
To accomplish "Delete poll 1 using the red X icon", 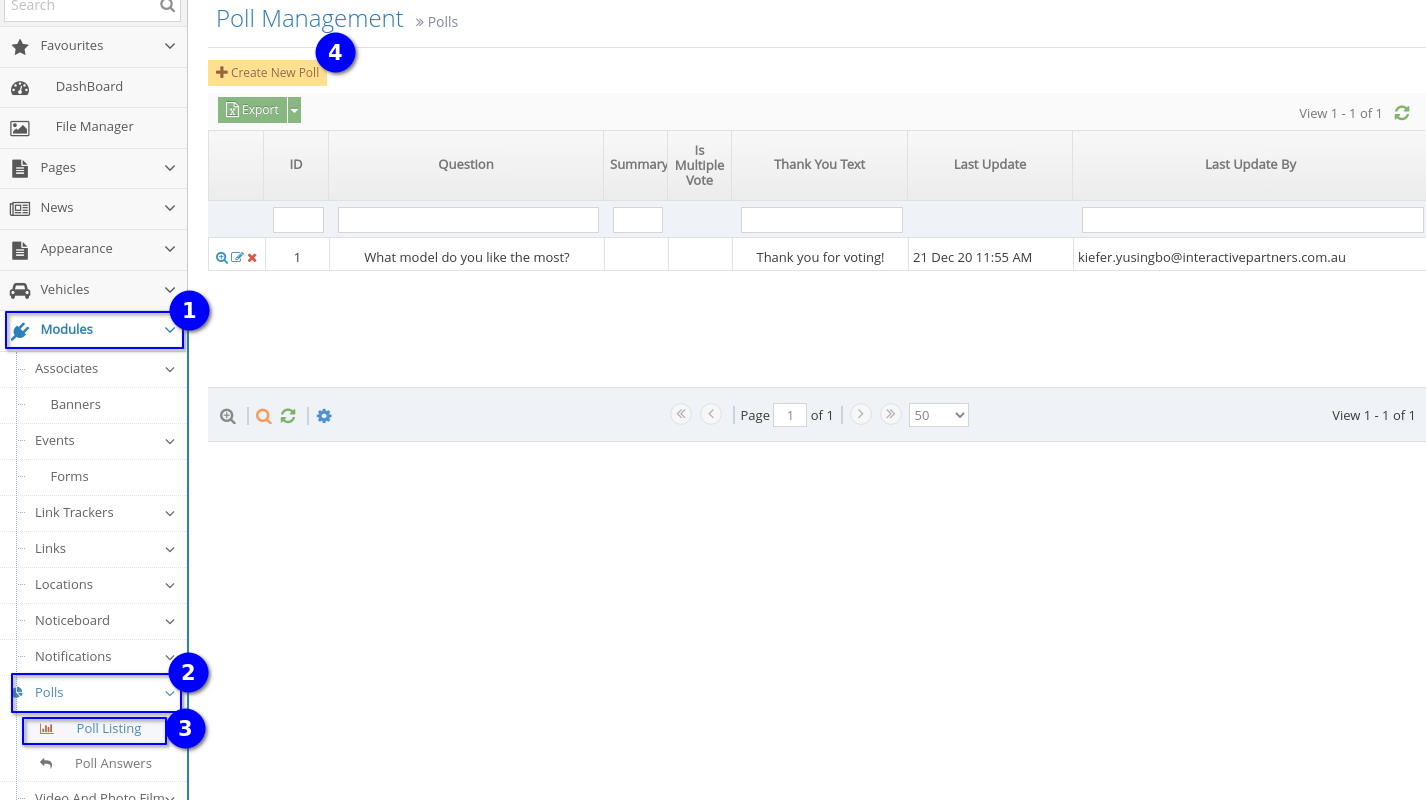I will click(x=252, y=257).
